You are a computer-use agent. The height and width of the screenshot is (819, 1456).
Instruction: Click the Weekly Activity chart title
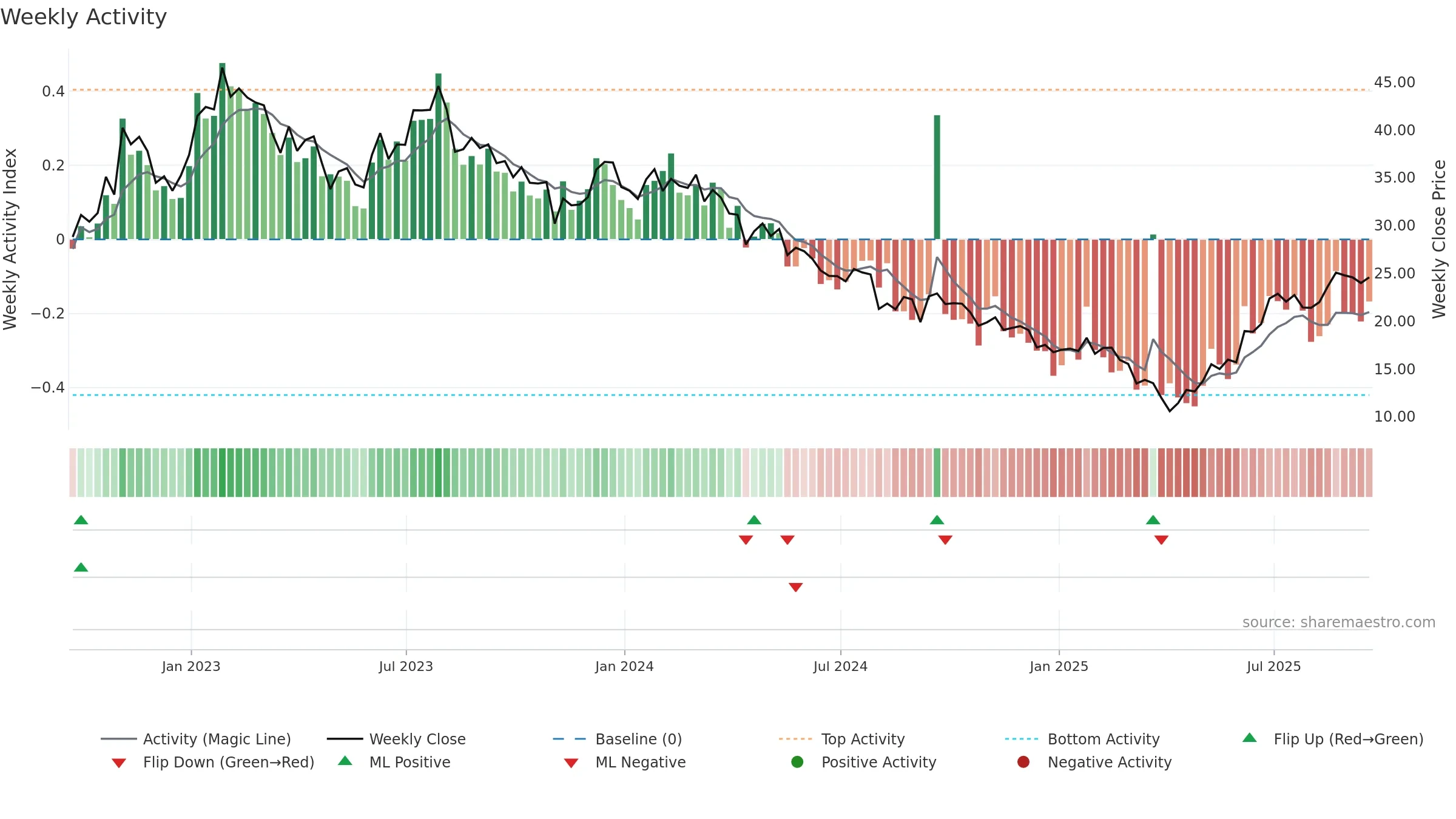84,17
